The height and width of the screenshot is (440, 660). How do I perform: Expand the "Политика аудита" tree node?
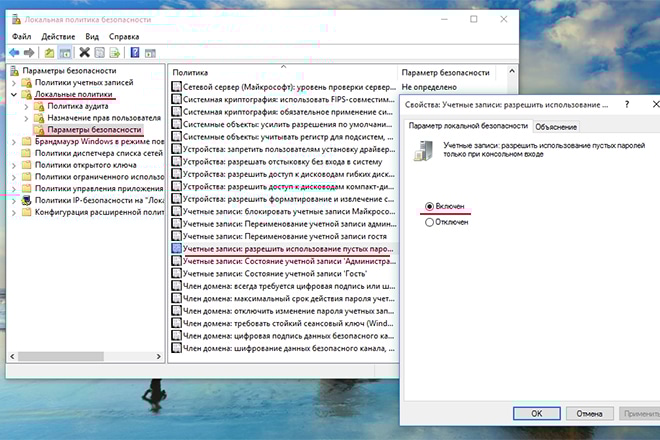click(x=26, y=106)
